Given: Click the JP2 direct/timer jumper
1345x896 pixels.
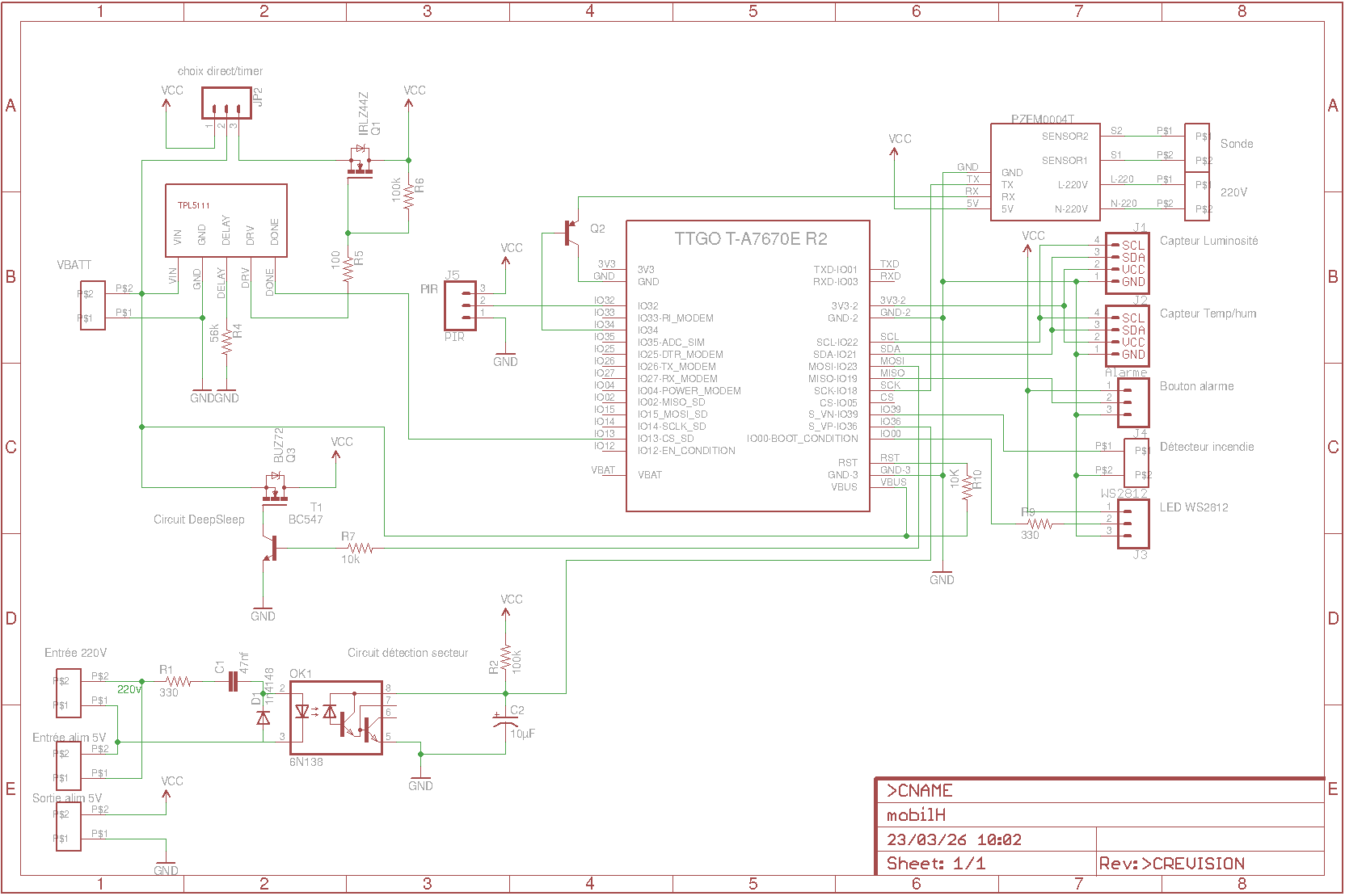Looking at the screenshot, I should [226, 111].
